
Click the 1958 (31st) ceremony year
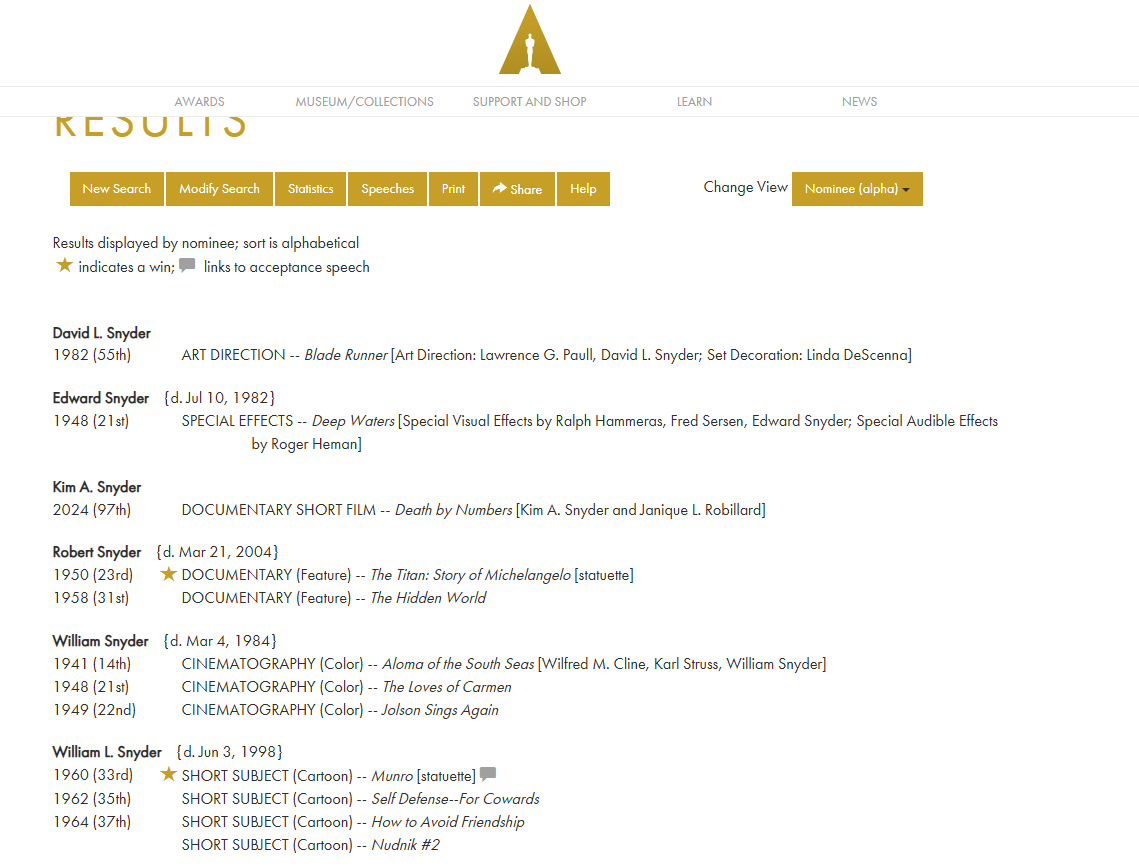pos(91,598)
